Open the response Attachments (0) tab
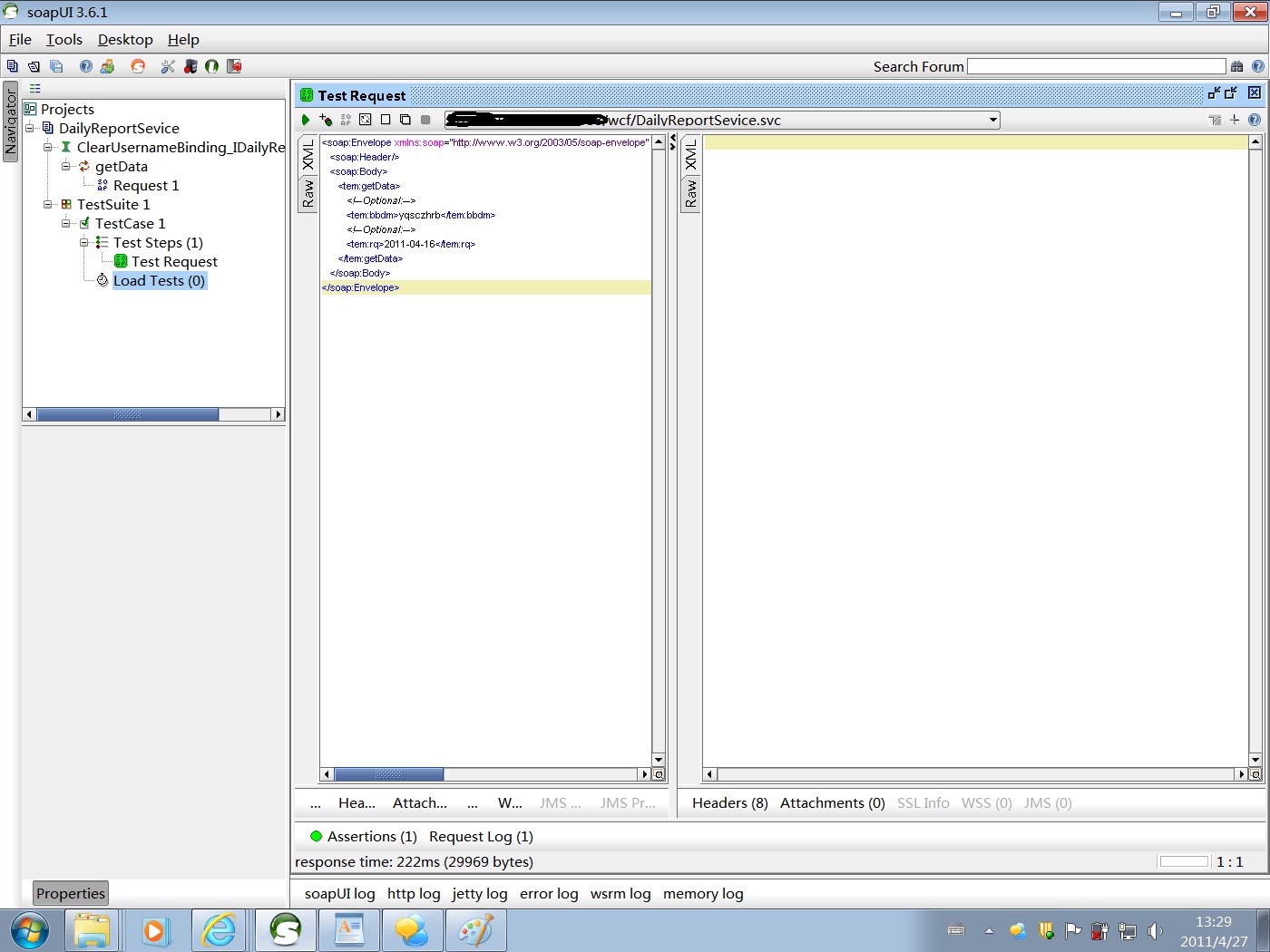1270x952 pixels. 832,803
